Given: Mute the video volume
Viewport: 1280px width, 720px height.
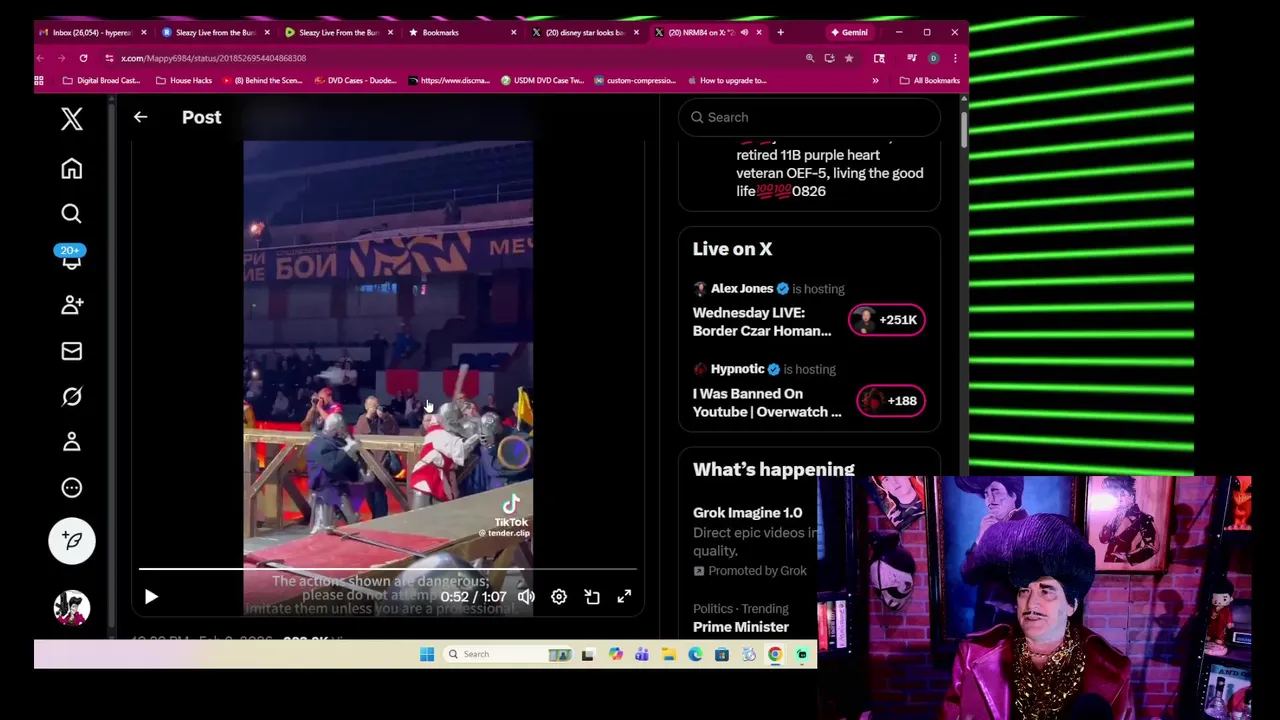Looking at the screenshot, I should (526, 597).
